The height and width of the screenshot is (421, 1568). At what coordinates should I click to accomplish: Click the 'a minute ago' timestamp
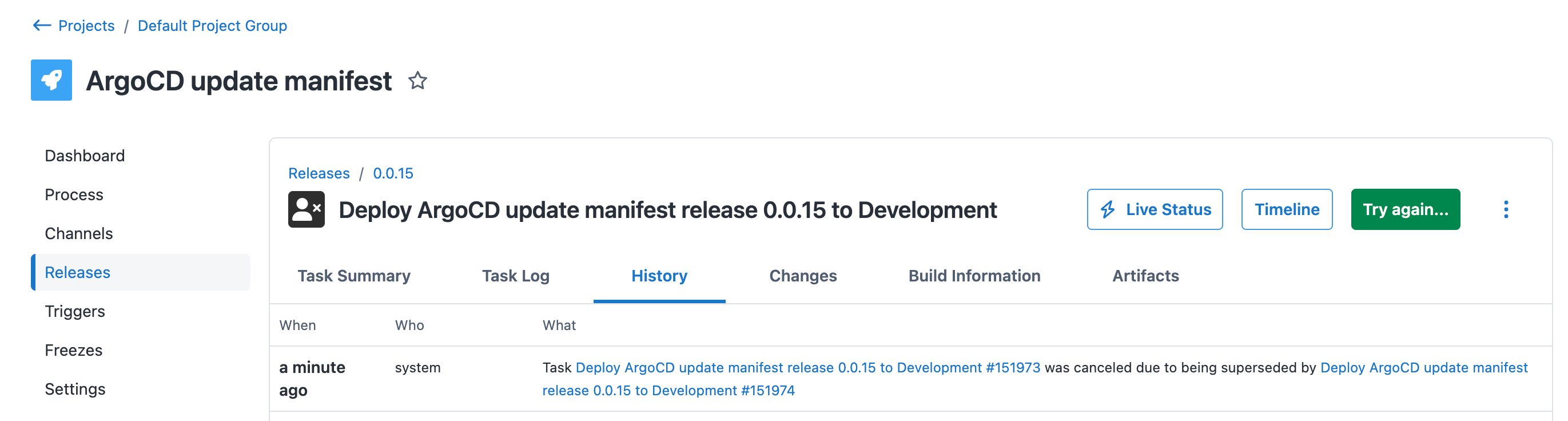point(312,379)
